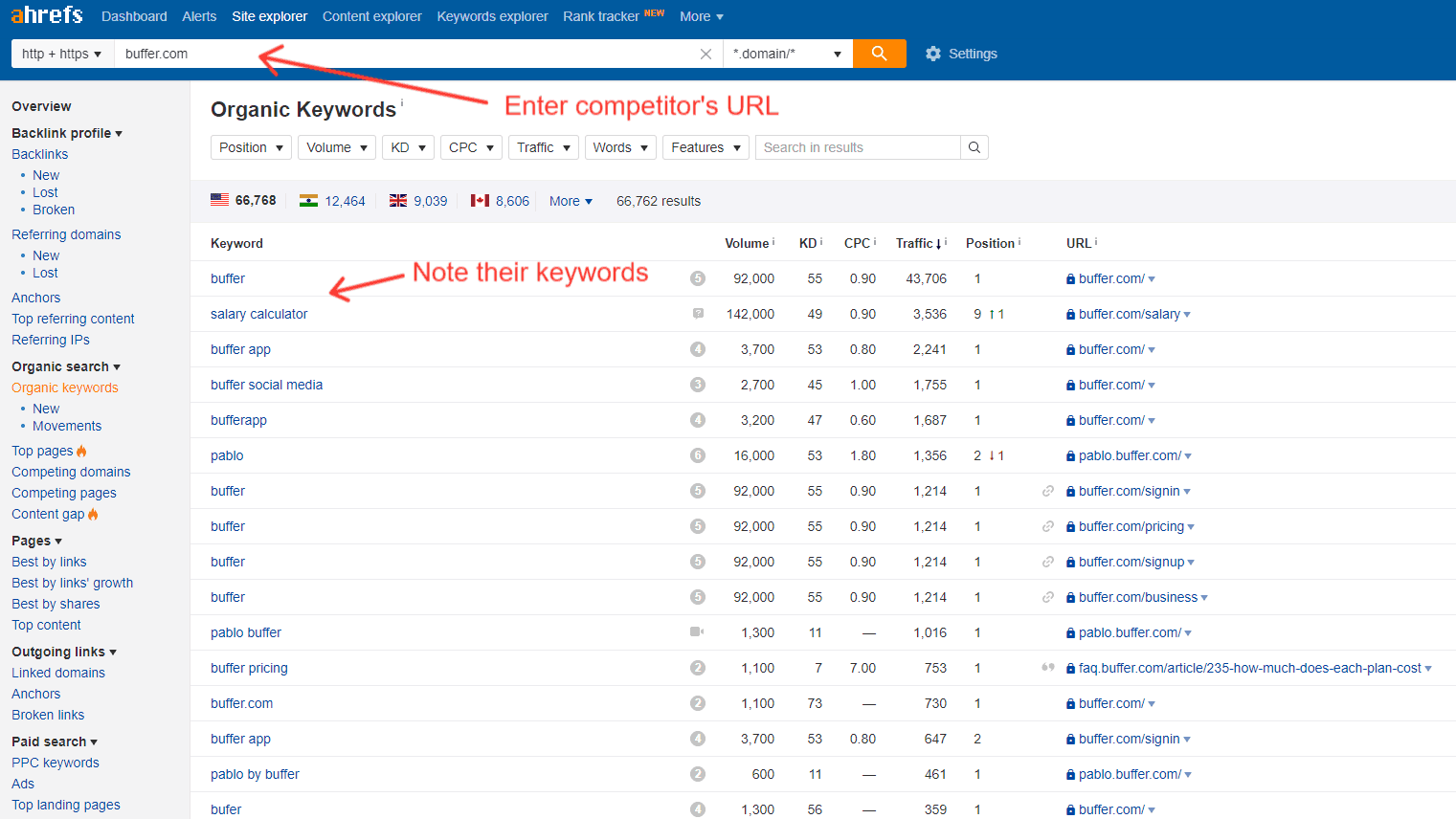Clear the buffer.com URL field
Screen dimensions: 1456x819
pyautogui.click(x=706, y=54)
